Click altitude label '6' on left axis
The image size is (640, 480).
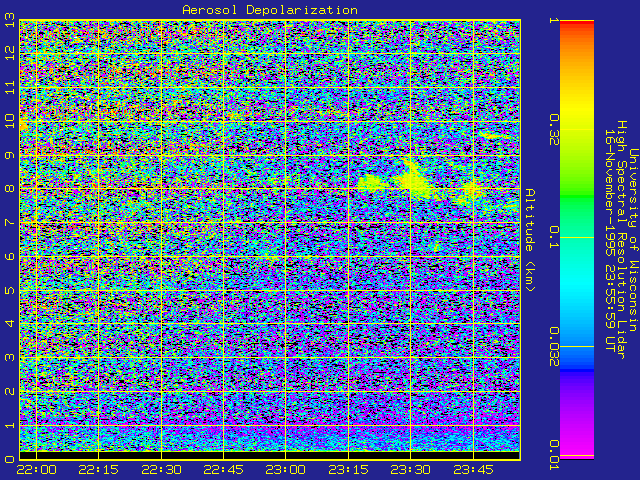(x=10, y=256)
